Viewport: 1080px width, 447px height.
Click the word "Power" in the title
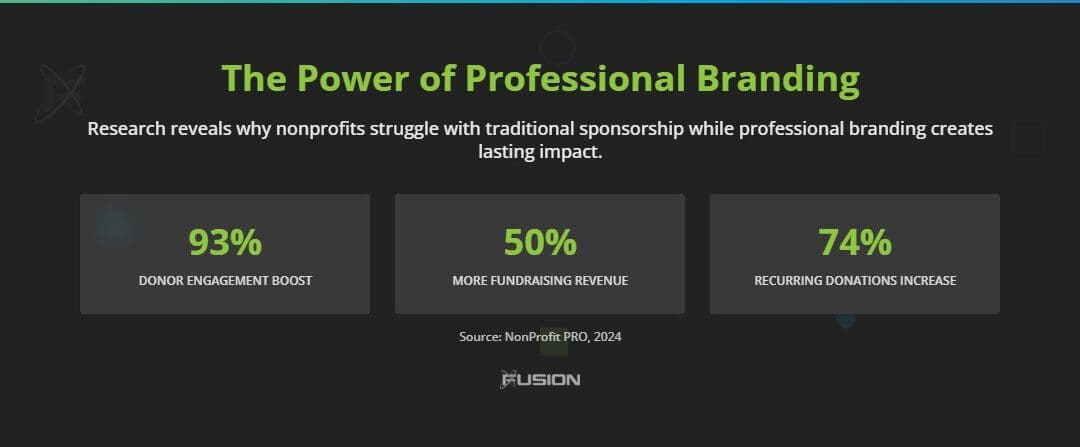click(341, 78)
